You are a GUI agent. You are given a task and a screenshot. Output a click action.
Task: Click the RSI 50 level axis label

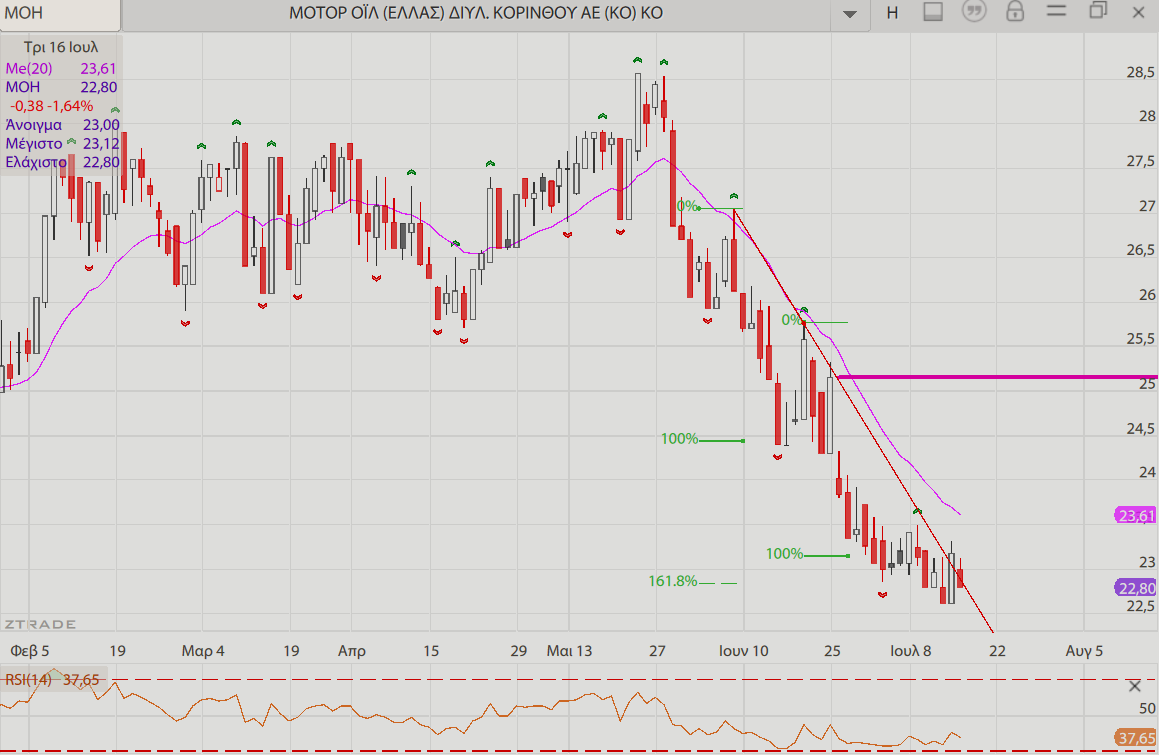point(1147,708)
